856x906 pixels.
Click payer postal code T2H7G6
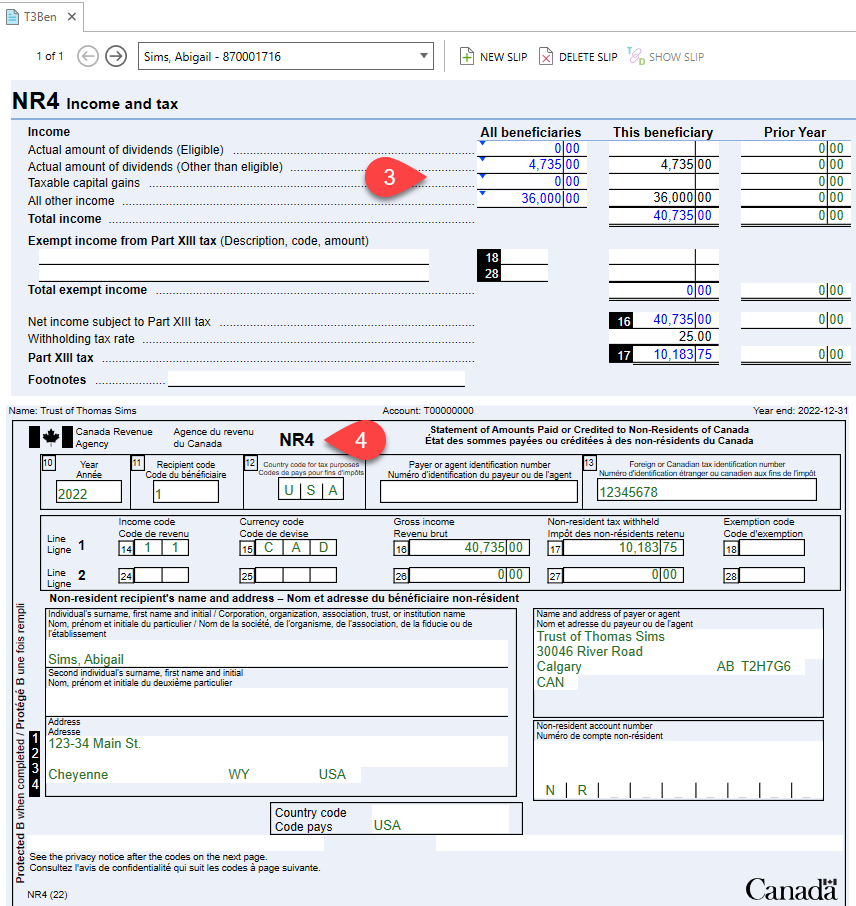(766, 666)
